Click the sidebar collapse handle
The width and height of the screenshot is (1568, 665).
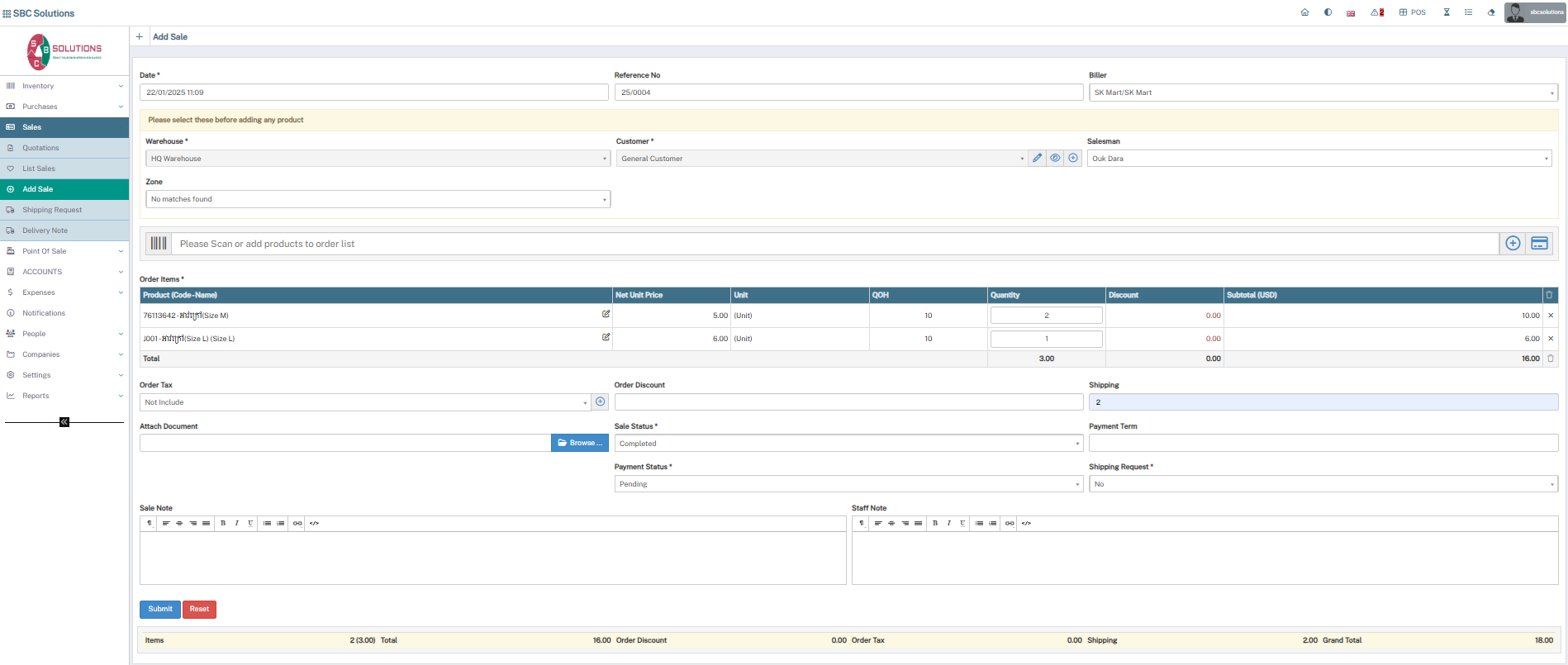64,422
